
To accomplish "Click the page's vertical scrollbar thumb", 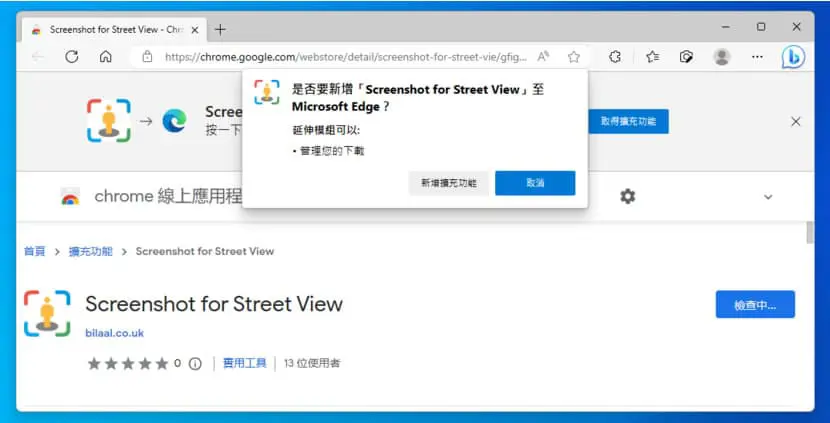I will pos(809,233).
